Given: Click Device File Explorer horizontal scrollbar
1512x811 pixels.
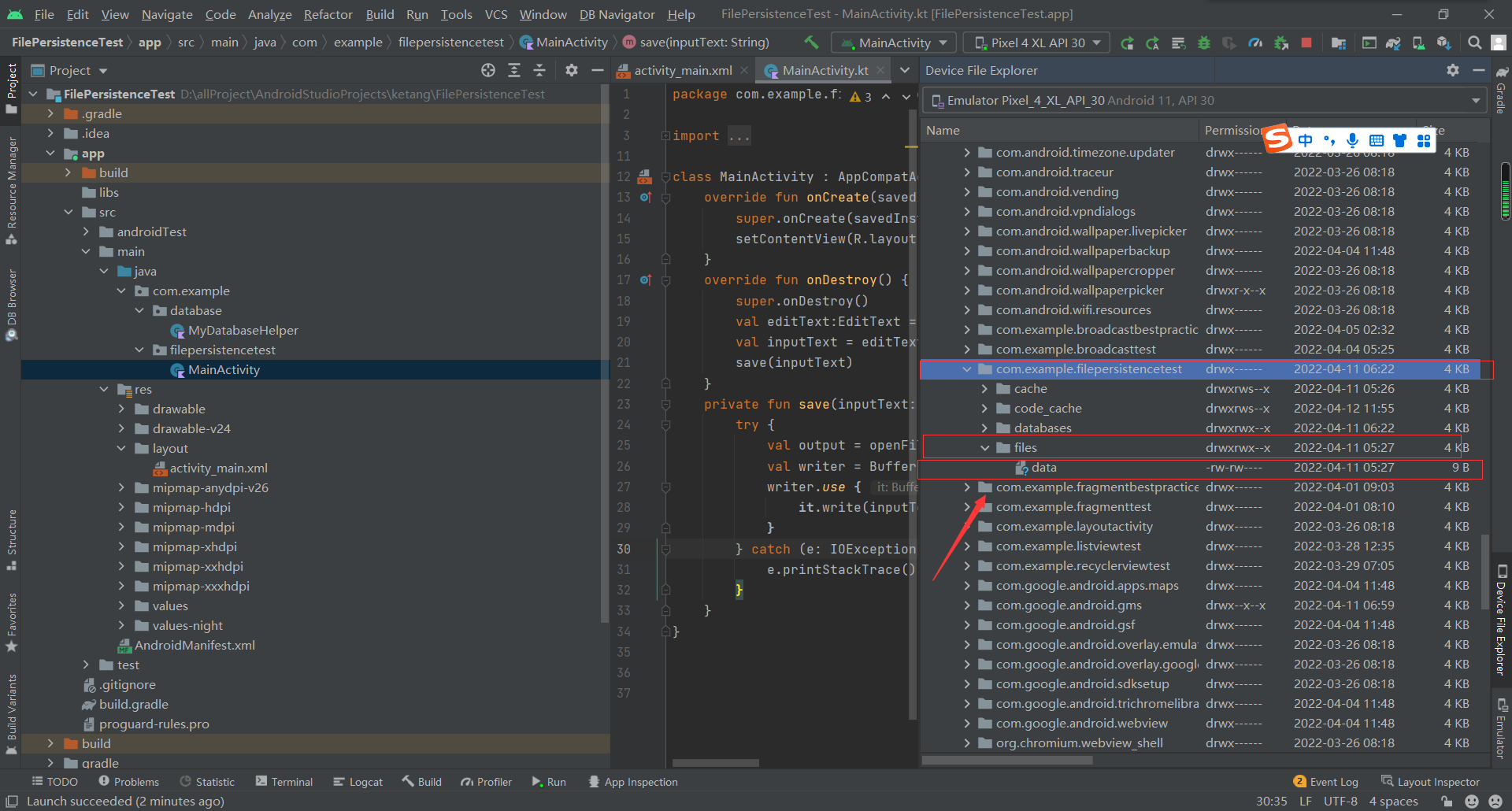Looking at the screenshot, I should click(x=1007, y=760).
